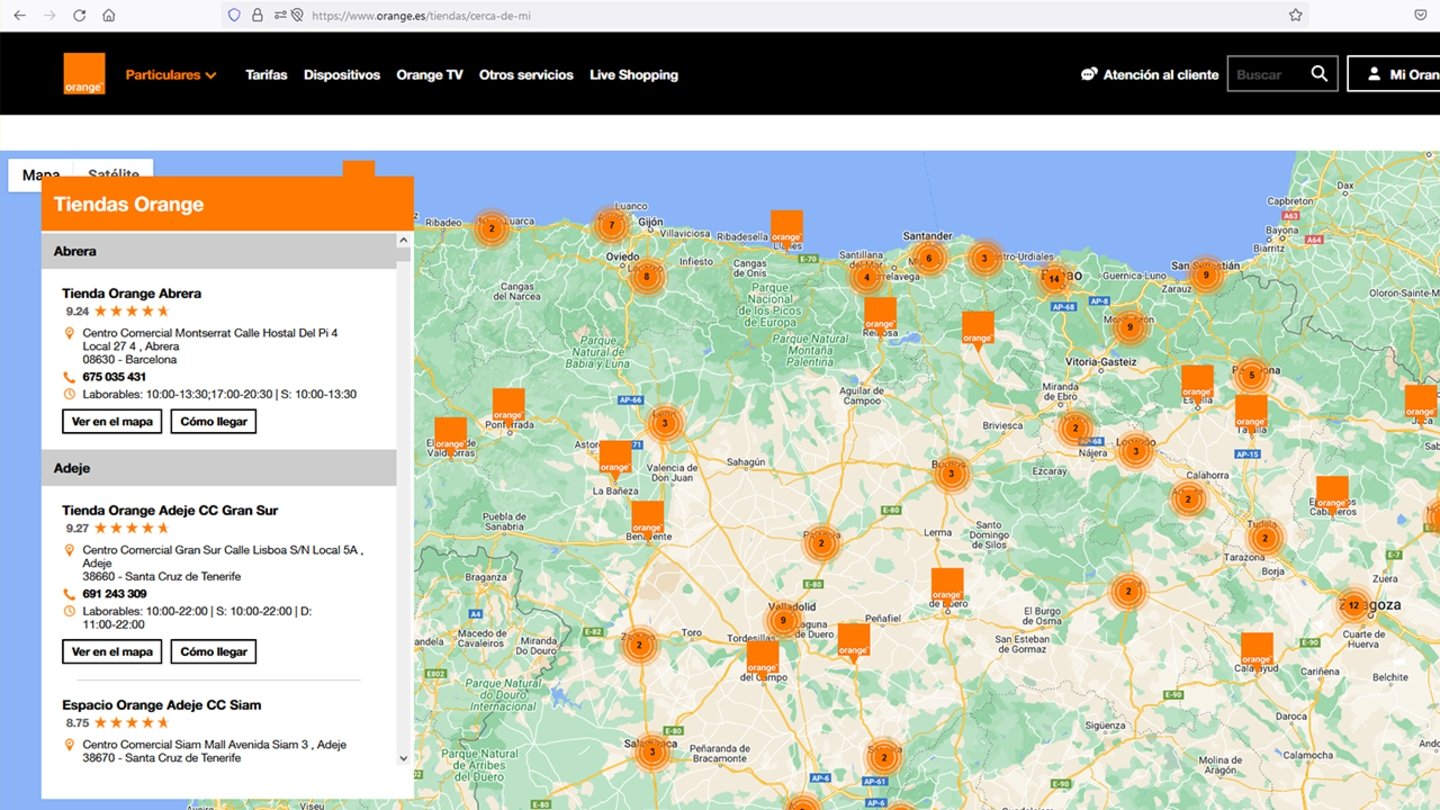Open the Live Shopping menu item
Screen dimensions: 1440x810
click(x=634, y=75)
